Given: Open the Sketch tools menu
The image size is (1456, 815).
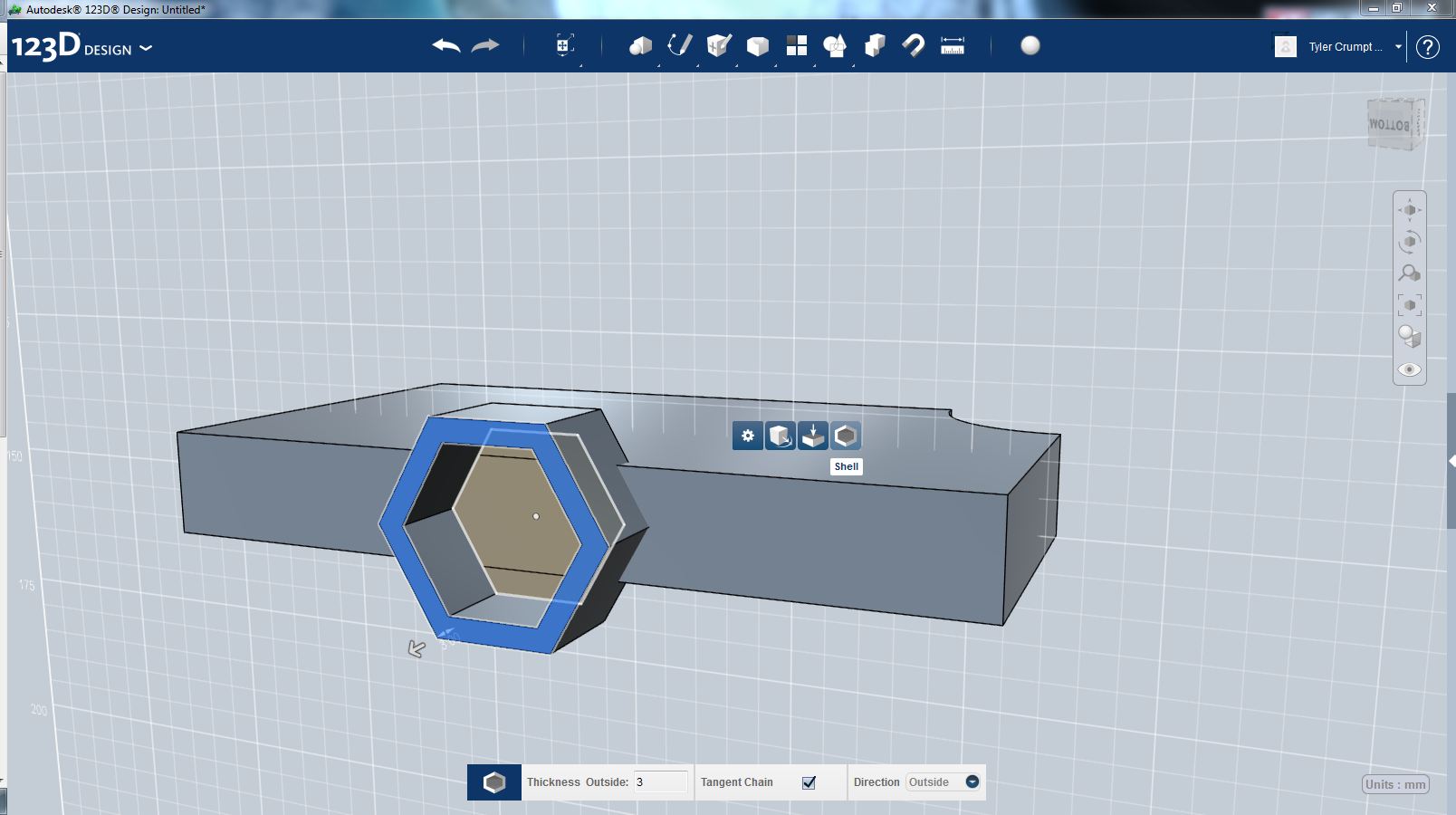Looking at the screenshot, I should 680,45.
